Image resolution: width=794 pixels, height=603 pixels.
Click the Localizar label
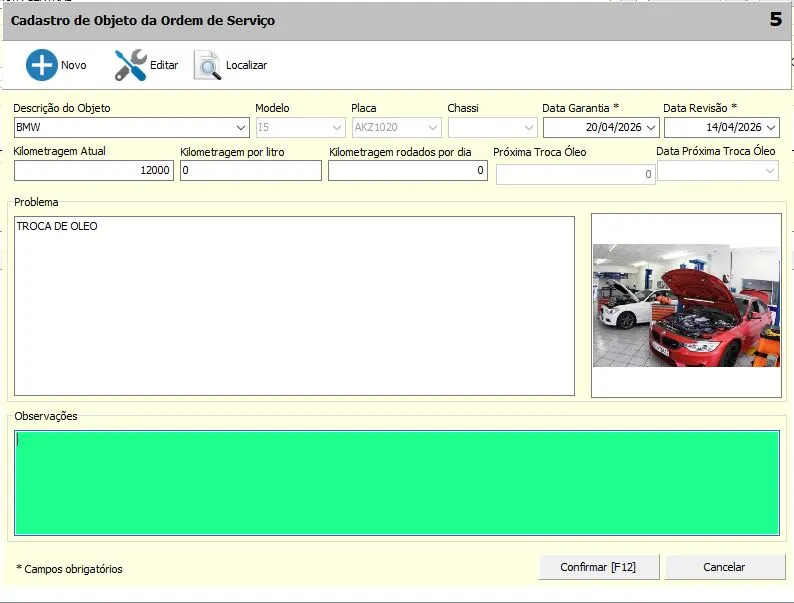pyautogui.click(x=246, y=65)
